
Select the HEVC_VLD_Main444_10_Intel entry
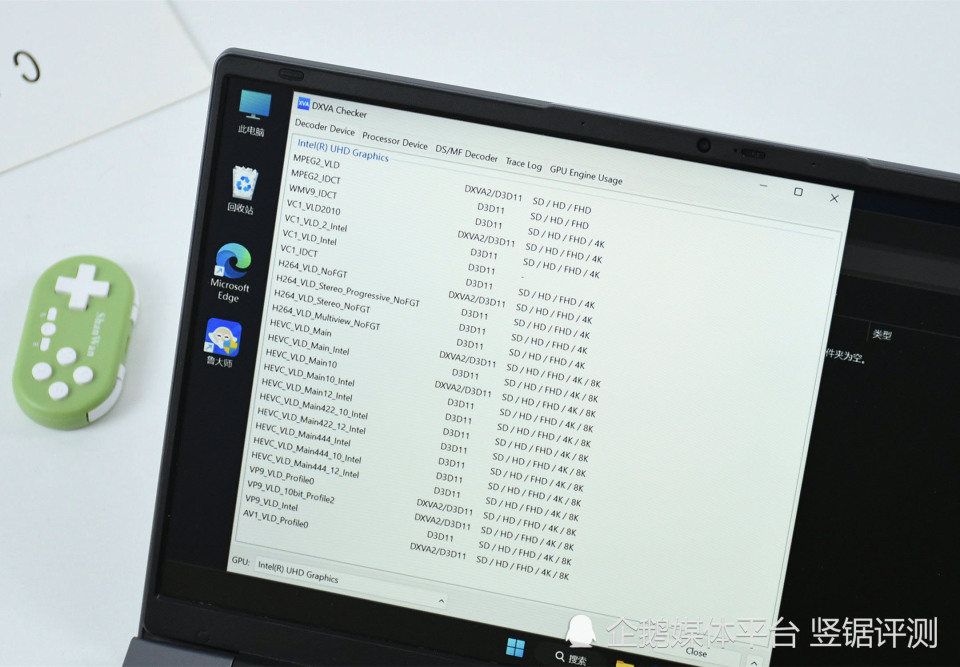point(307,451)
